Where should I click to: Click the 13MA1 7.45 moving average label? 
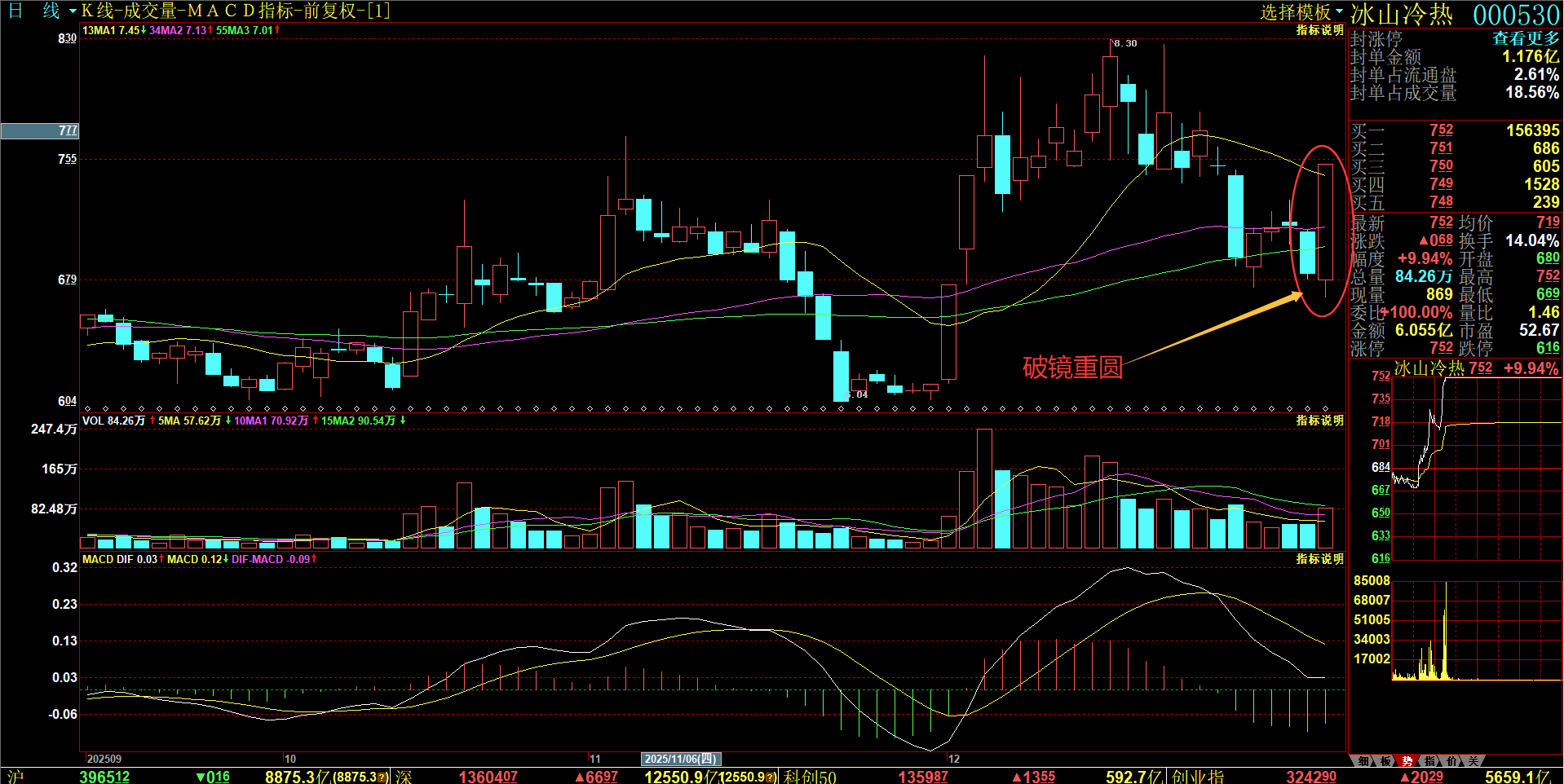(113, 30)
